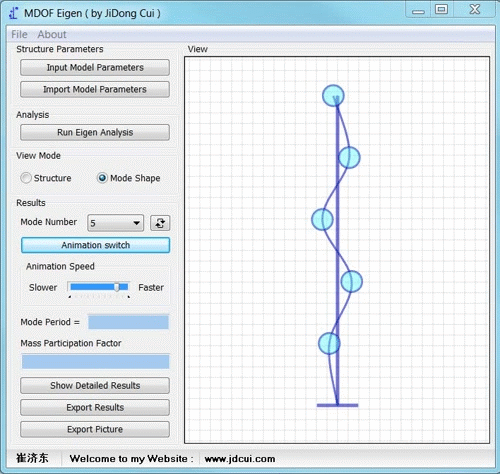Open the Mode Number dropdown
Viewport: 500px width, 474px height.
[x=115, y=223]
